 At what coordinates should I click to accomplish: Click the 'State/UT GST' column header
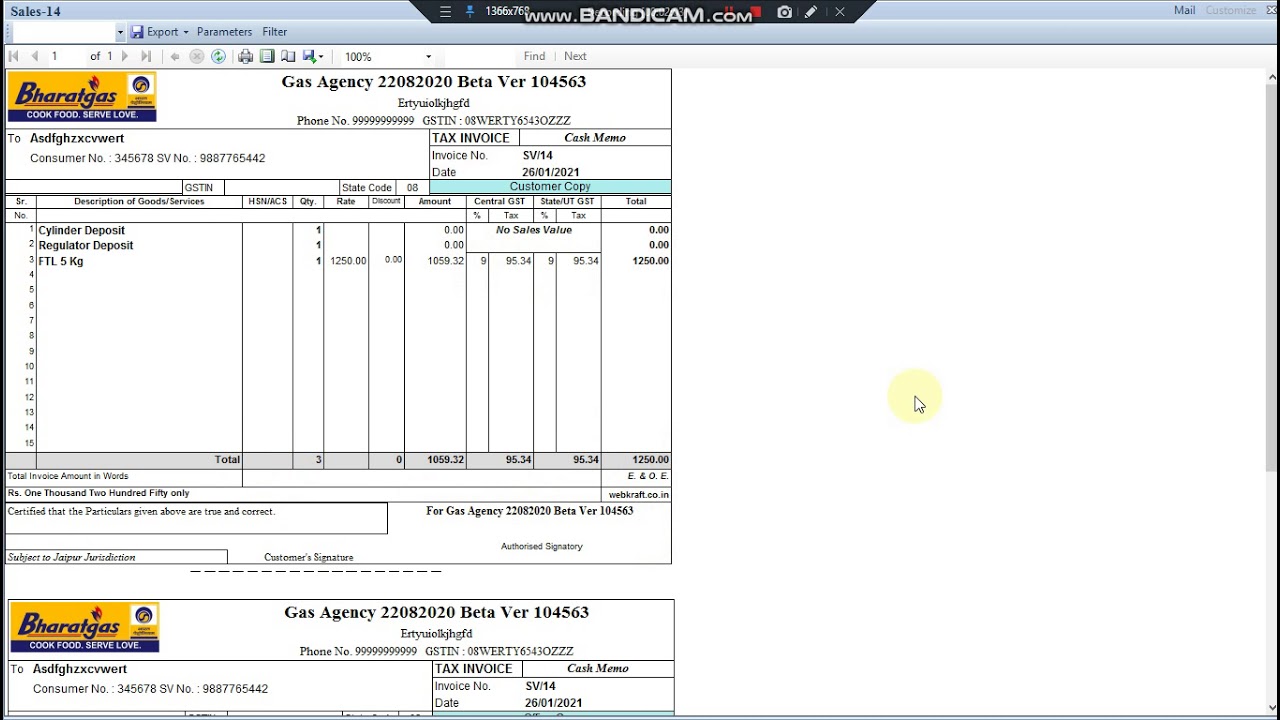[567, 202]
